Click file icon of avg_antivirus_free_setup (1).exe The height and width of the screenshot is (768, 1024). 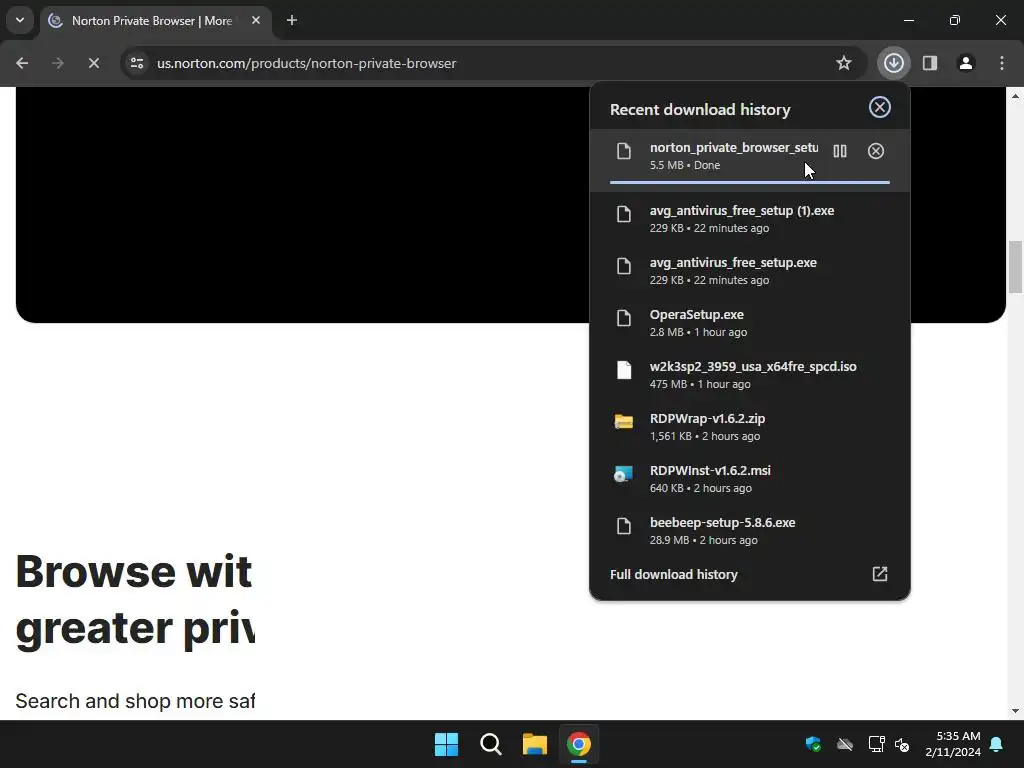coord(624,214)
